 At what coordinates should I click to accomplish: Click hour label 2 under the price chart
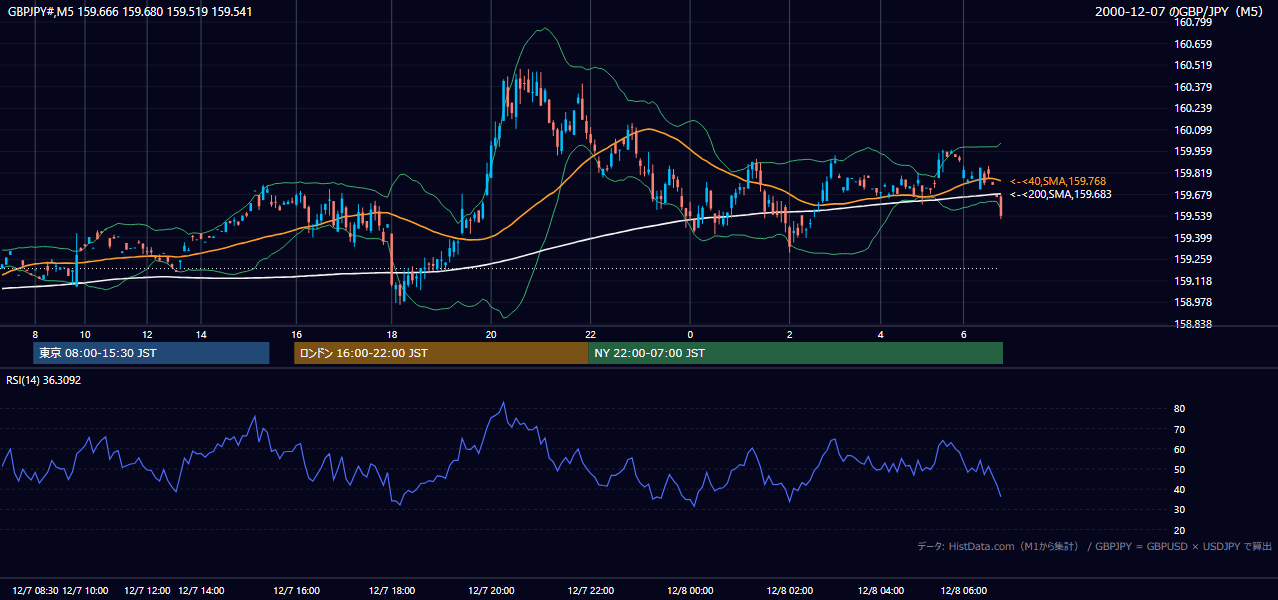[789, 334]
